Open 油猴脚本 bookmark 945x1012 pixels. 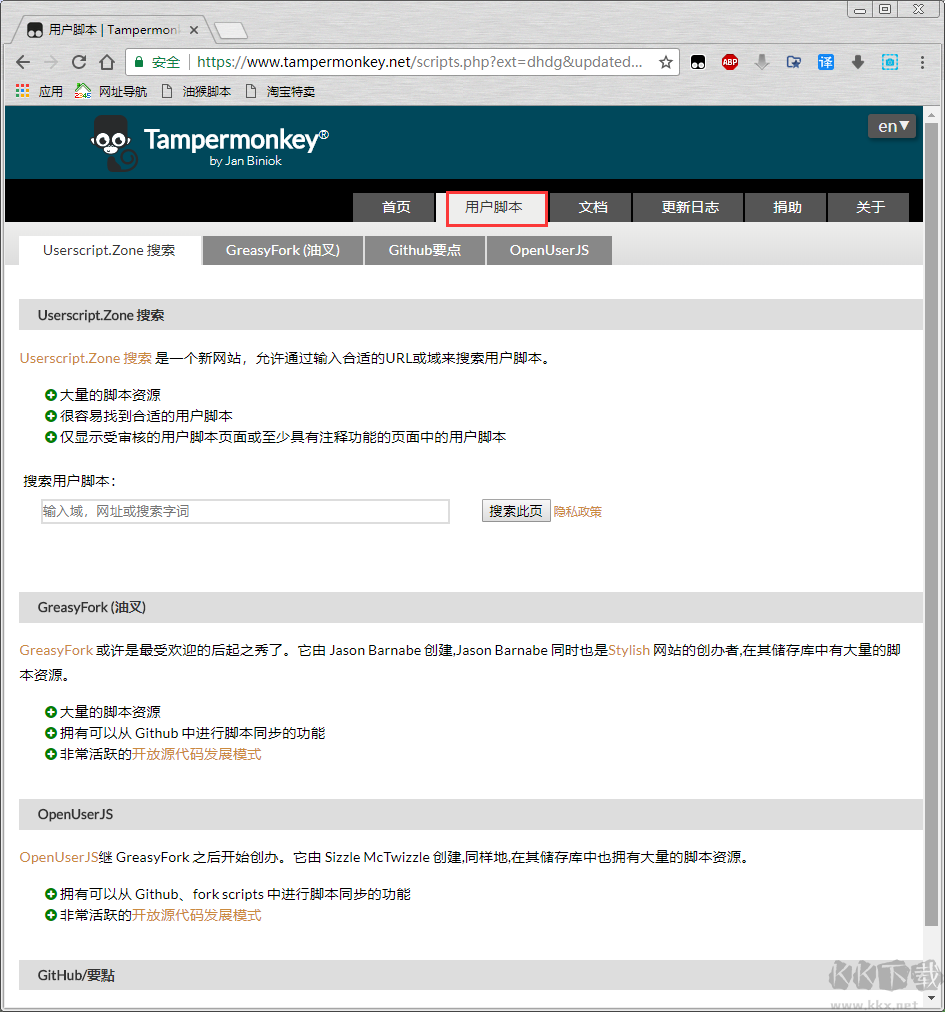coord(196,92)
